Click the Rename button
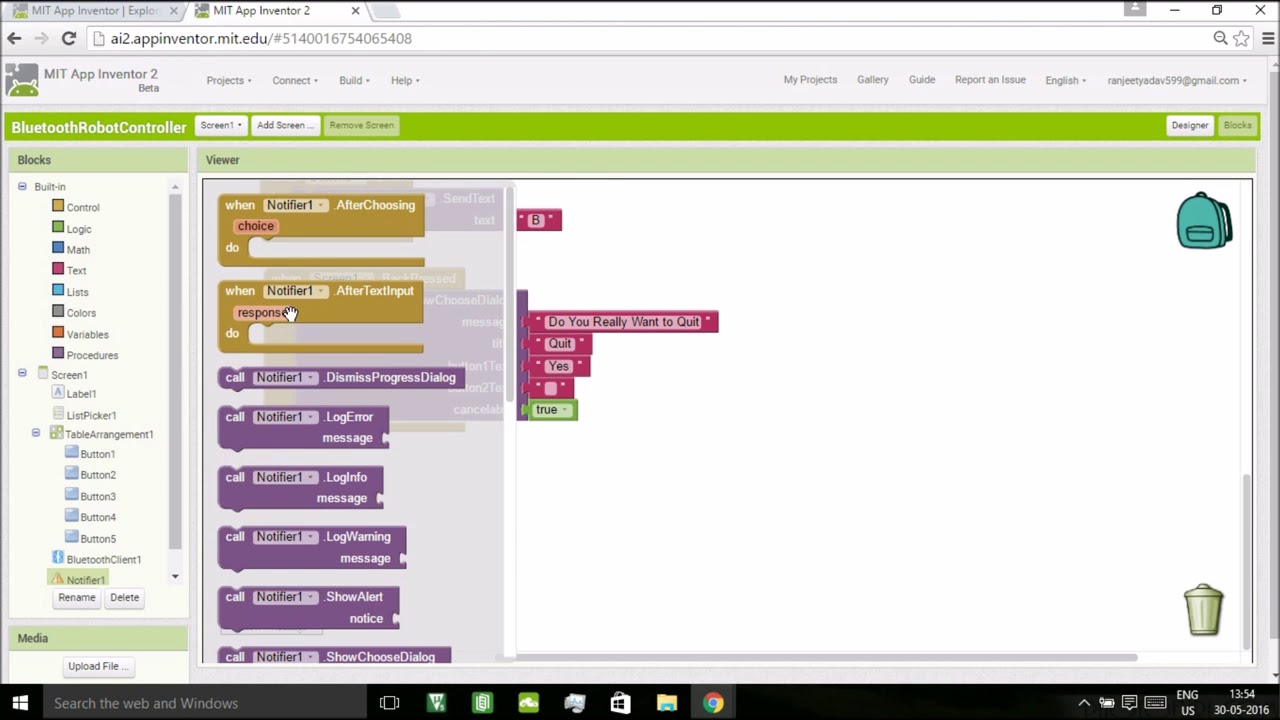 [x=77, y=597]
